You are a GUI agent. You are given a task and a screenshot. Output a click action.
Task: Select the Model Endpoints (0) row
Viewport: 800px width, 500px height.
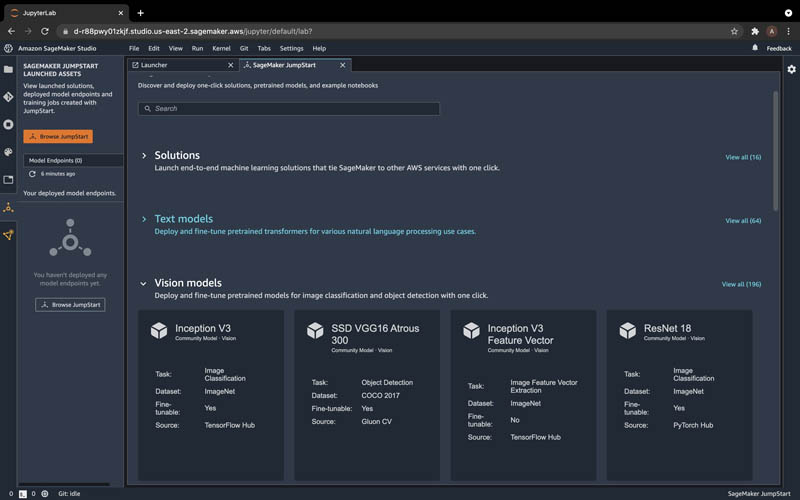(73, 160)
